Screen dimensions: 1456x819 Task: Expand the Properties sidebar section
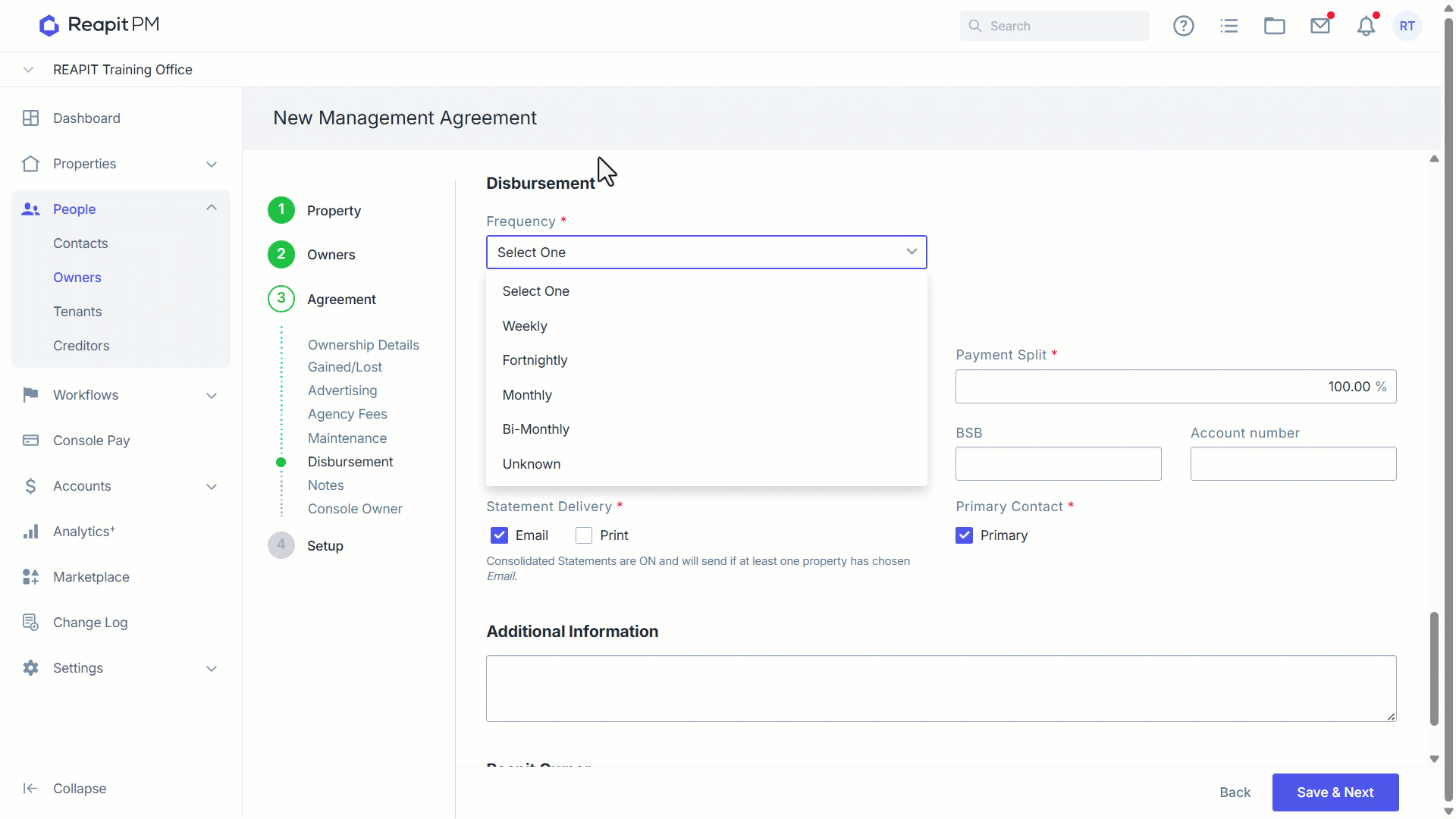click(x=212, y=164)
